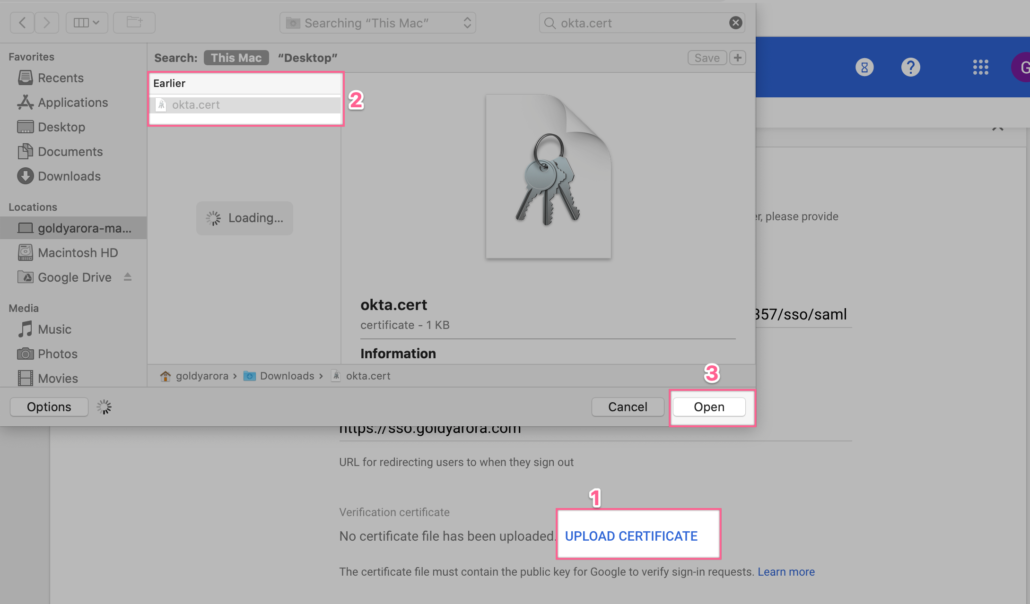
Task: Click the Music note icon in sidebar
Action: 25,329
